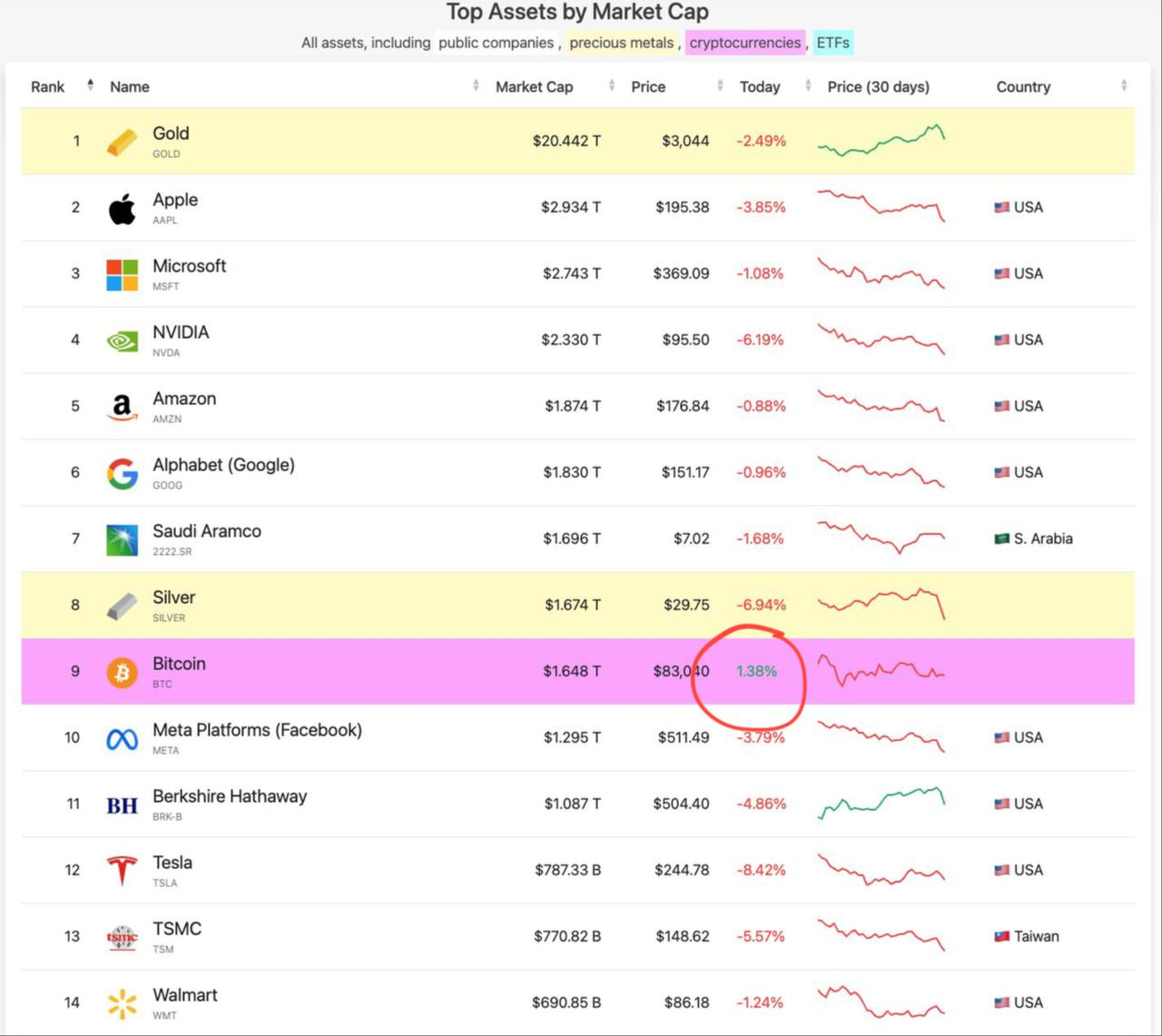Click Berkshire Hathaway's 30-day price chart
This screenshot has width=1162, height=1036.
[x=881, y=804]
